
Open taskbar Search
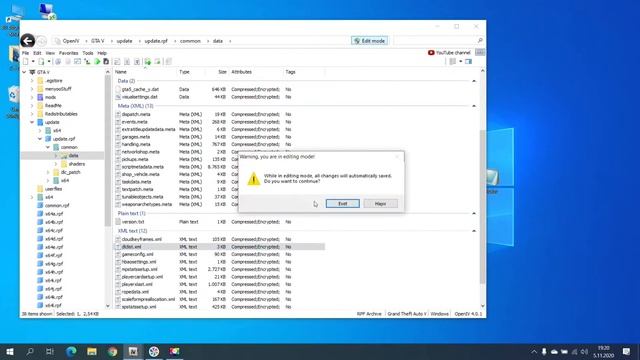tap(30, 351)
